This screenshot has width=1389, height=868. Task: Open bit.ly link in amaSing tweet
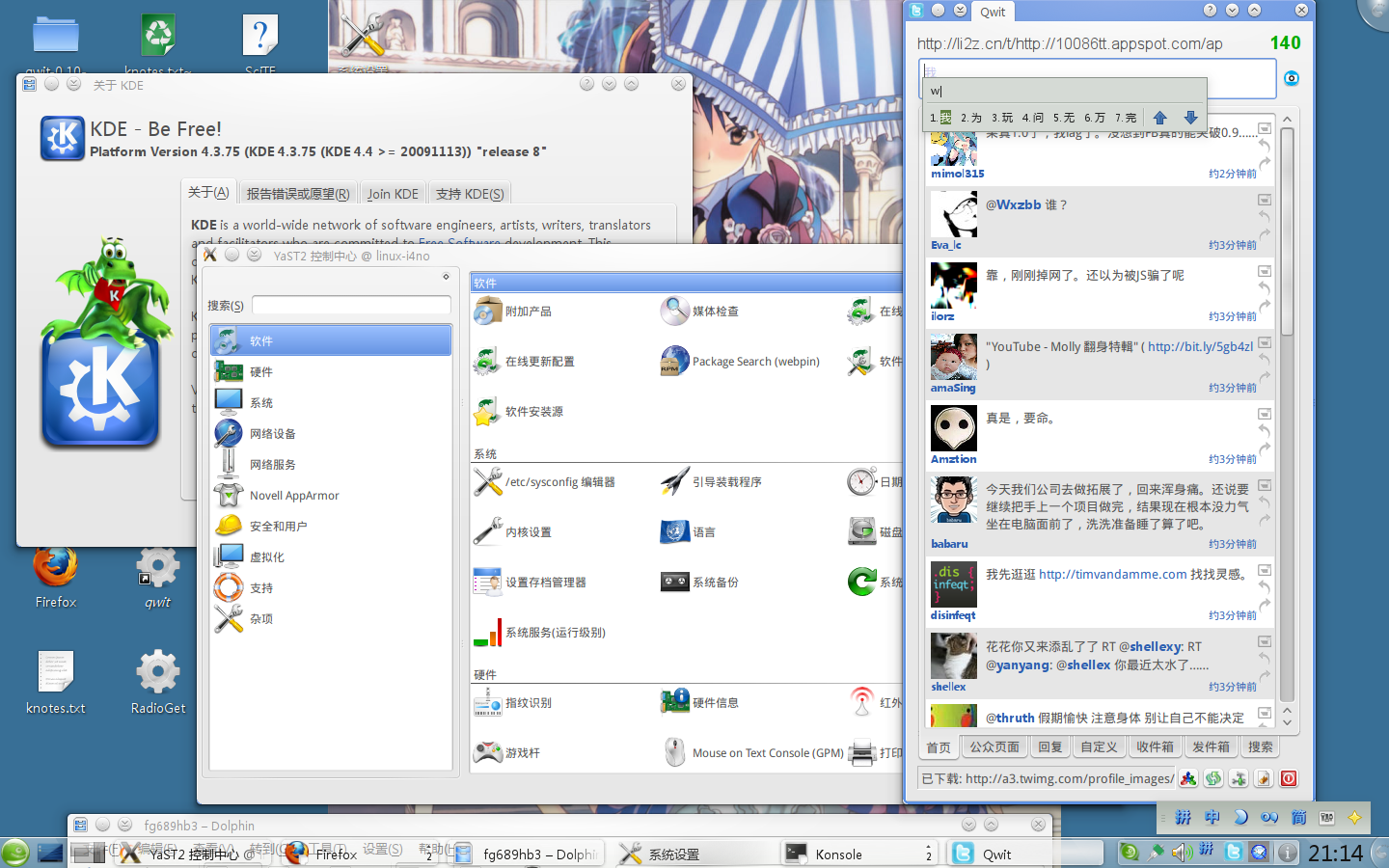(x=1200, y=347)
